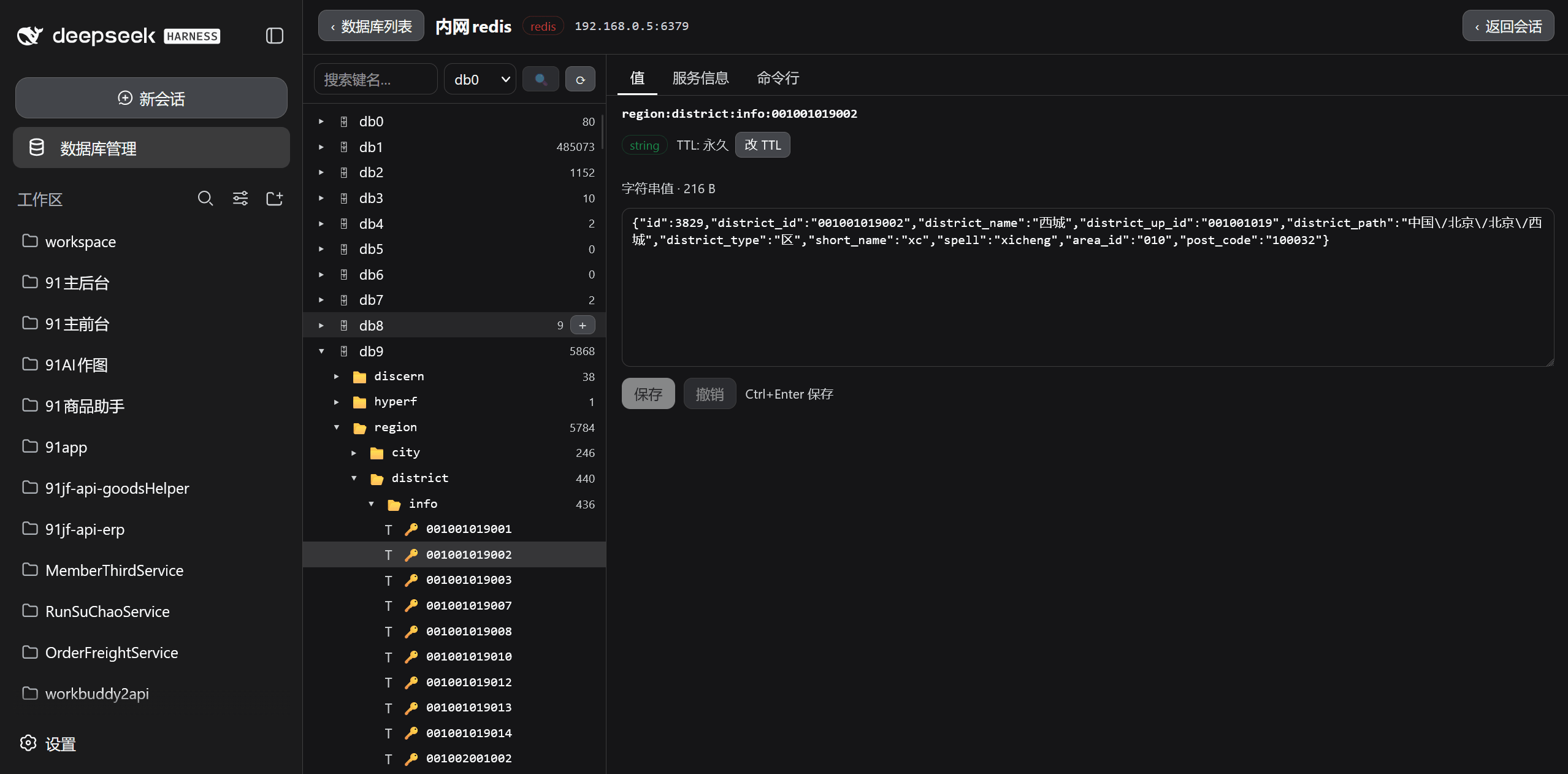The image size is (1568, 774).
Task: Start a 新会话
Action: pos(151,98)
